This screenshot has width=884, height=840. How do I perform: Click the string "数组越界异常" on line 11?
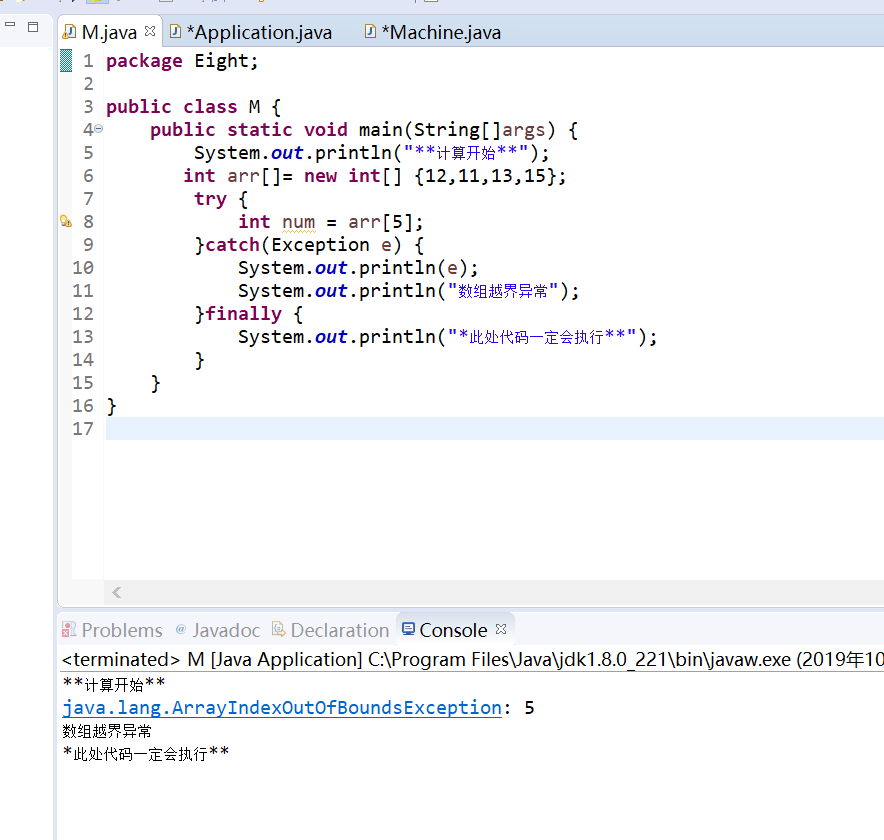point(503,291)
